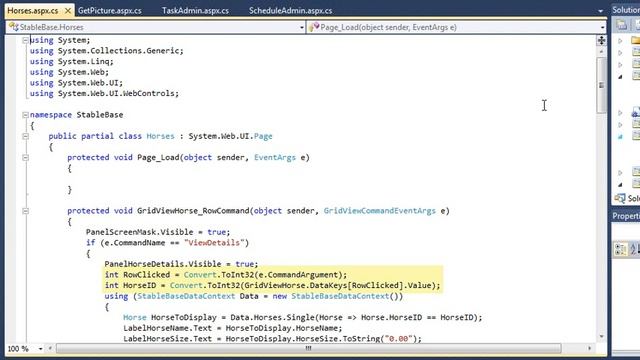Screen dimensions: 640x360
Task: Click the 'using System.Web.UI;' line
Action: coord(76,83)
